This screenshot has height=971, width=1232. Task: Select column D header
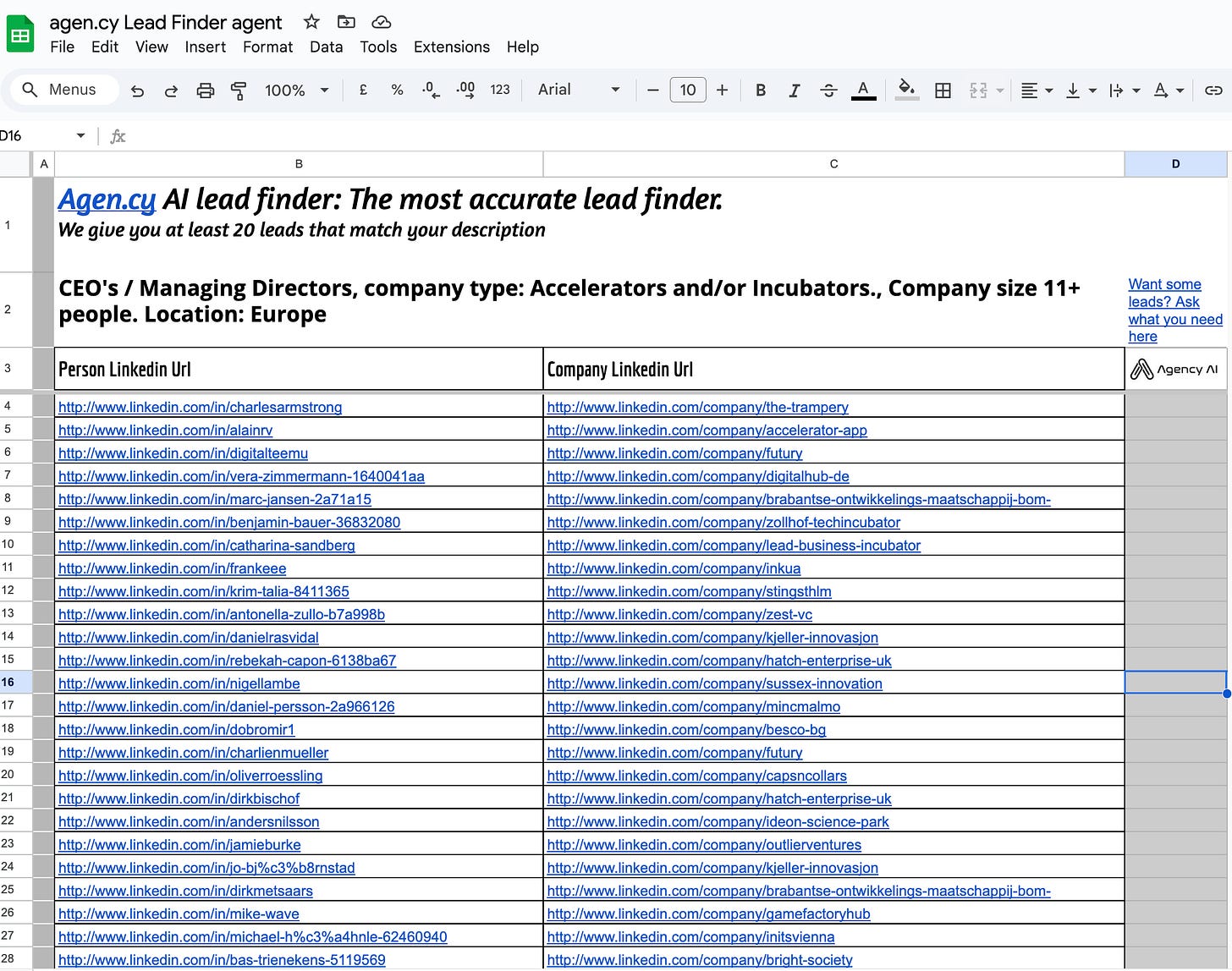point(1175,164)
